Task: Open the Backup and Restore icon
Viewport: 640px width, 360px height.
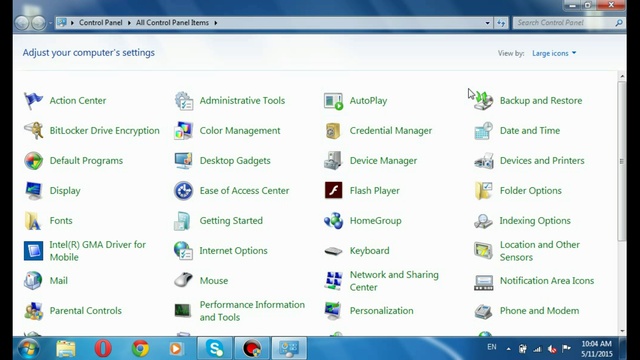Action: [484, 100]
